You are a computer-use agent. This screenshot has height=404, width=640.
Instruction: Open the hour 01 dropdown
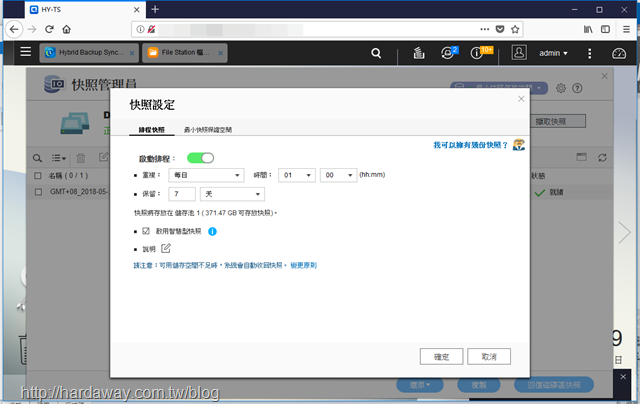point(297,175)
